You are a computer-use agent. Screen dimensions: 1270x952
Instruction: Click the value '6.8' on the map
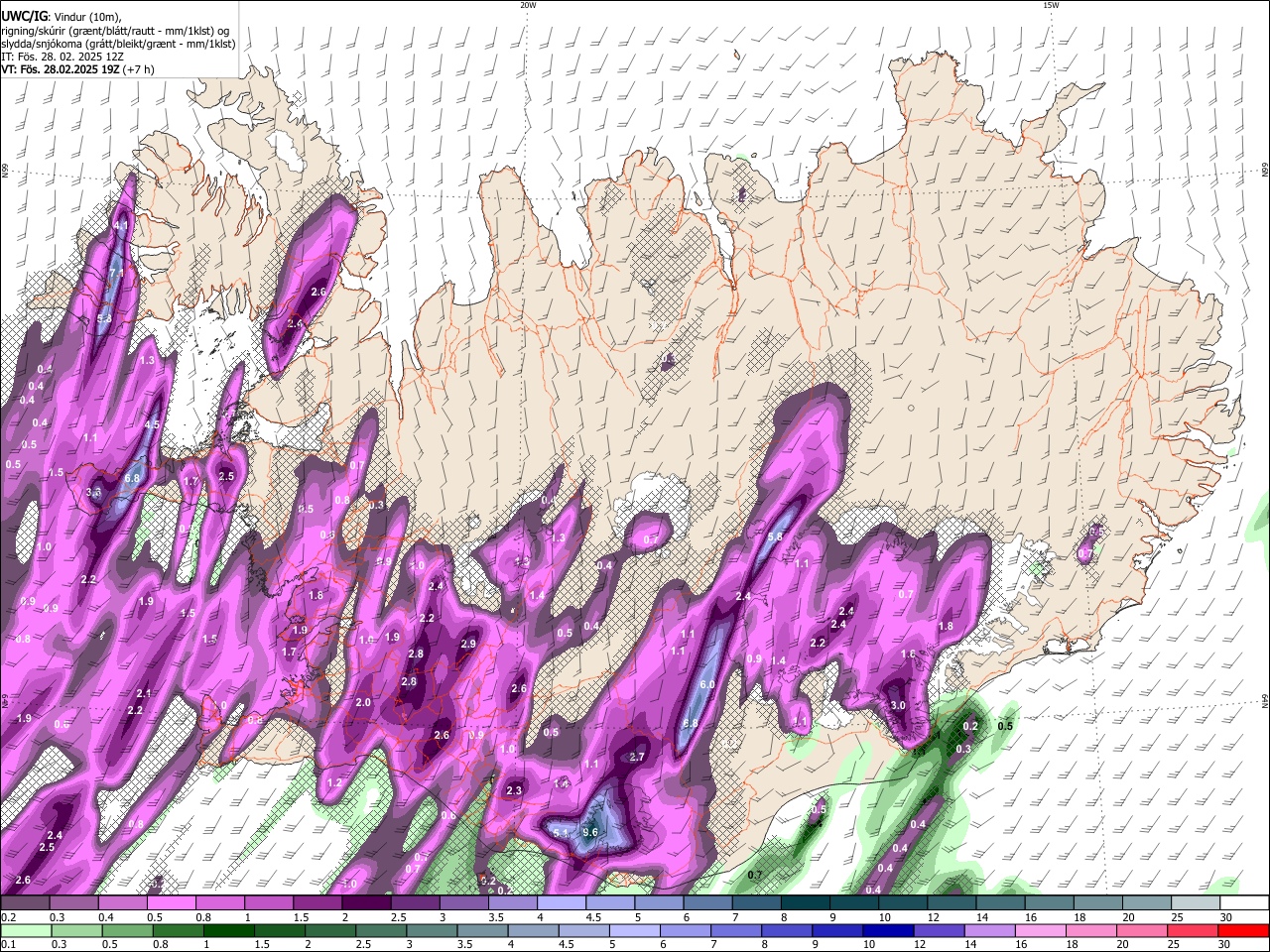tap(133, 478)
